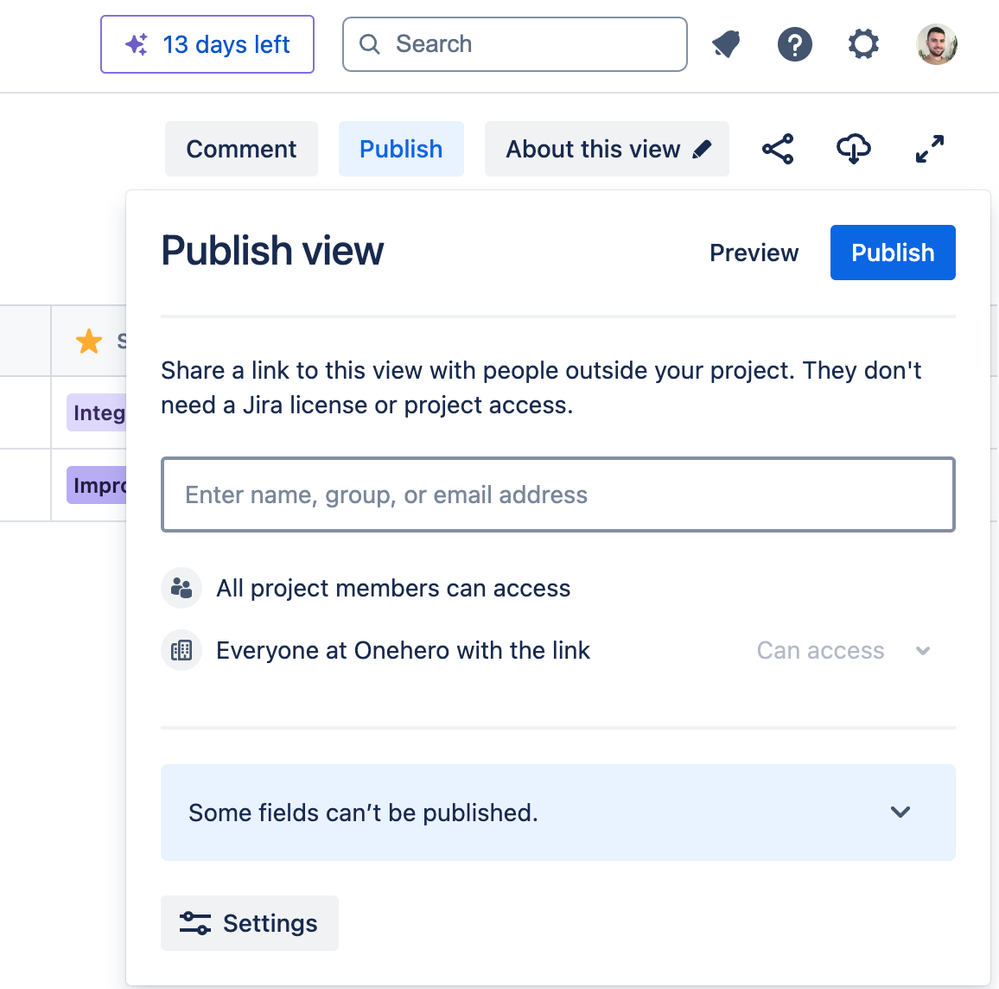Open the settings gear menu

[x=863, y=44]
